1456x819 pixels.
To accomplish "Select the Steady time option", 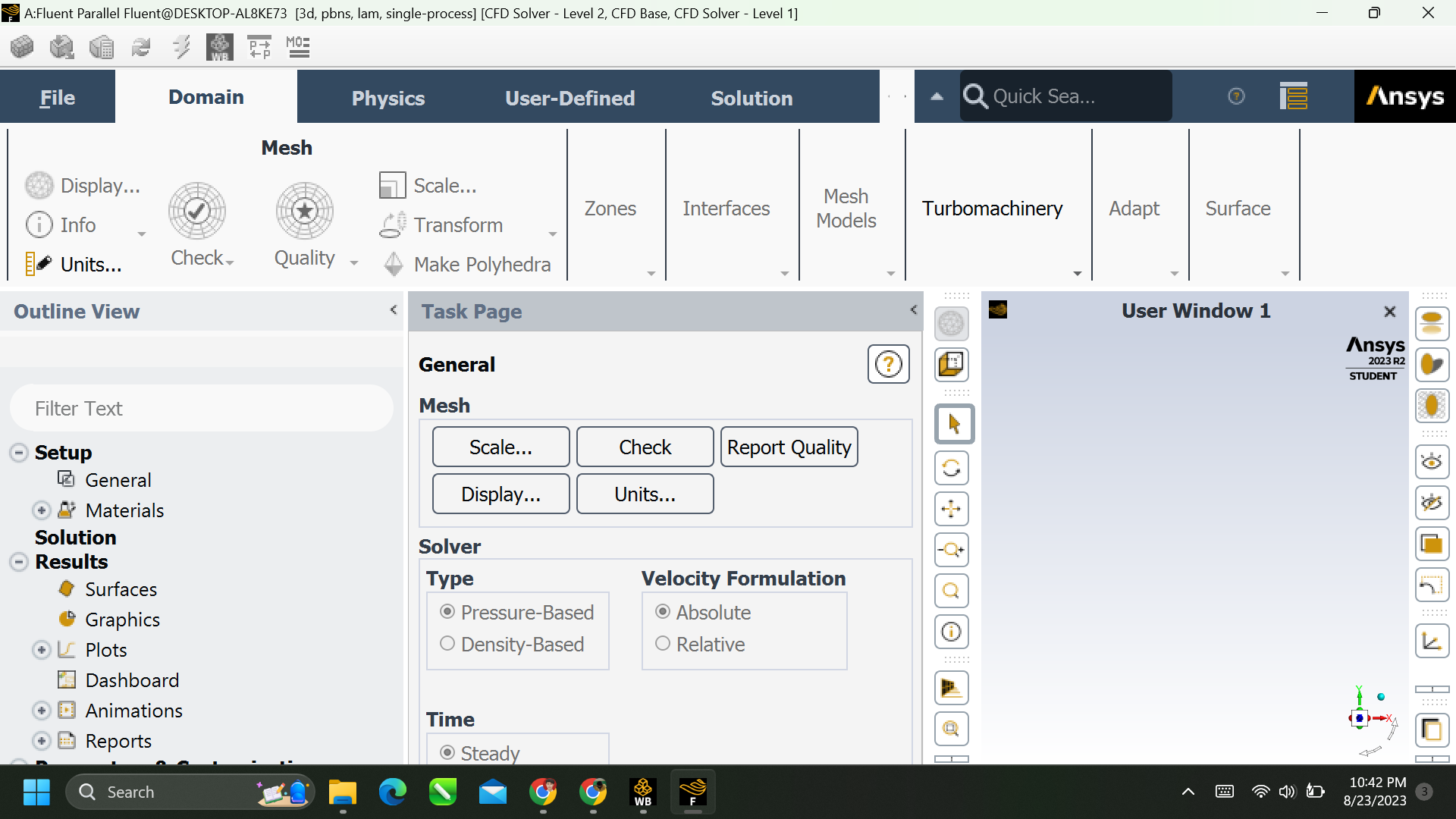I will pyautogui.click(x=447, y=752).
